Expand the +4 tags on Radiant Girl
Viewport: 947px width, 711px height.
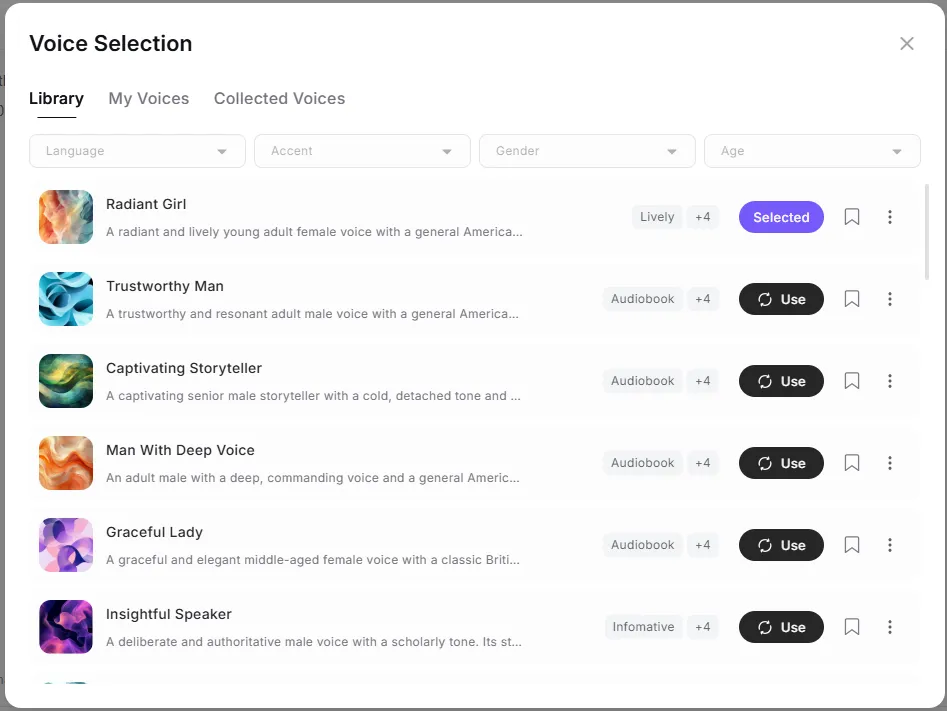(x=702, y=217)
